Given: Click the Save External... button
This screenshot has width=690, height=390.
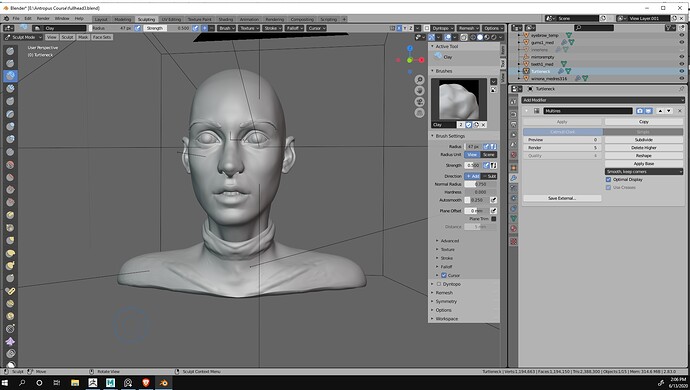Looking at the screenshot, I should [562, 198].
